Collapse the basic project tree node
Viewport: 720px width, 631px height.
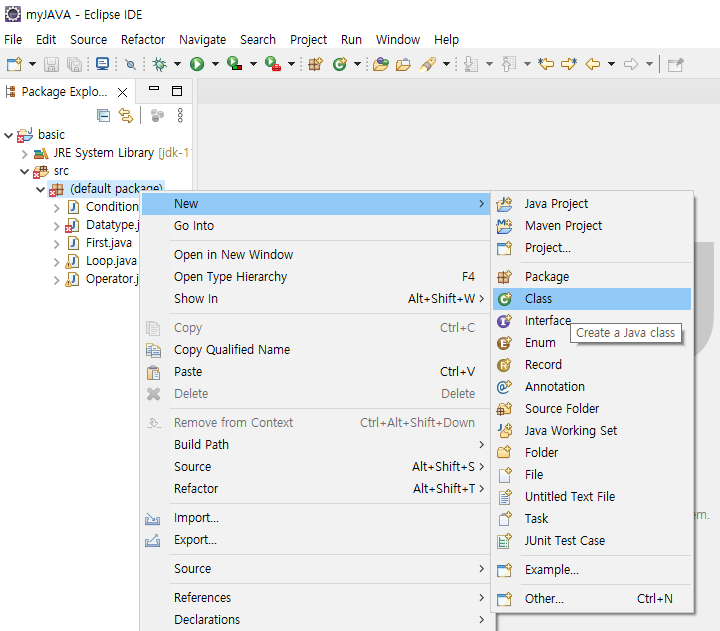coord(8,135)
